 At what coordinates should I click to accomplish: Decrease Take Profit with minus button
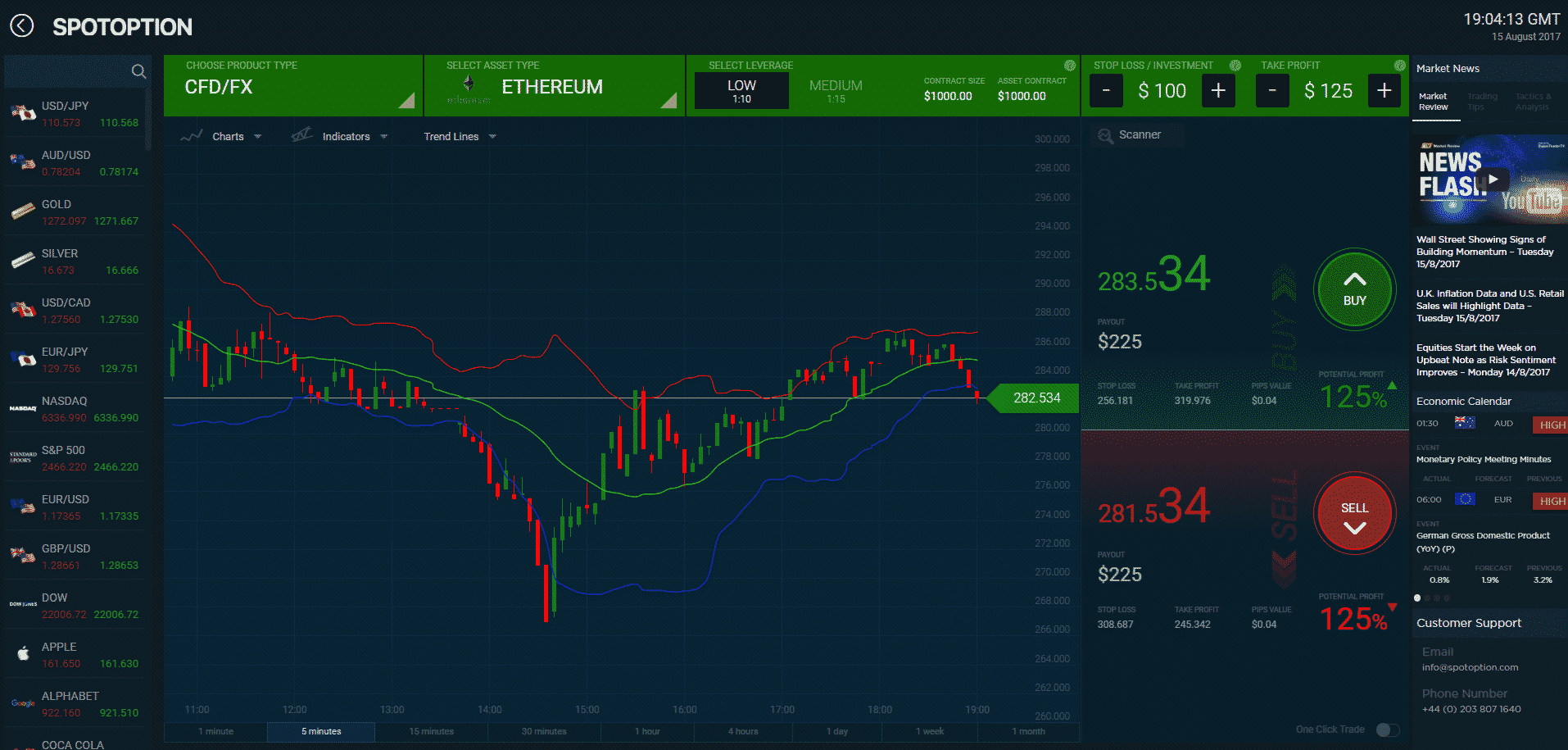(1271, 90)
